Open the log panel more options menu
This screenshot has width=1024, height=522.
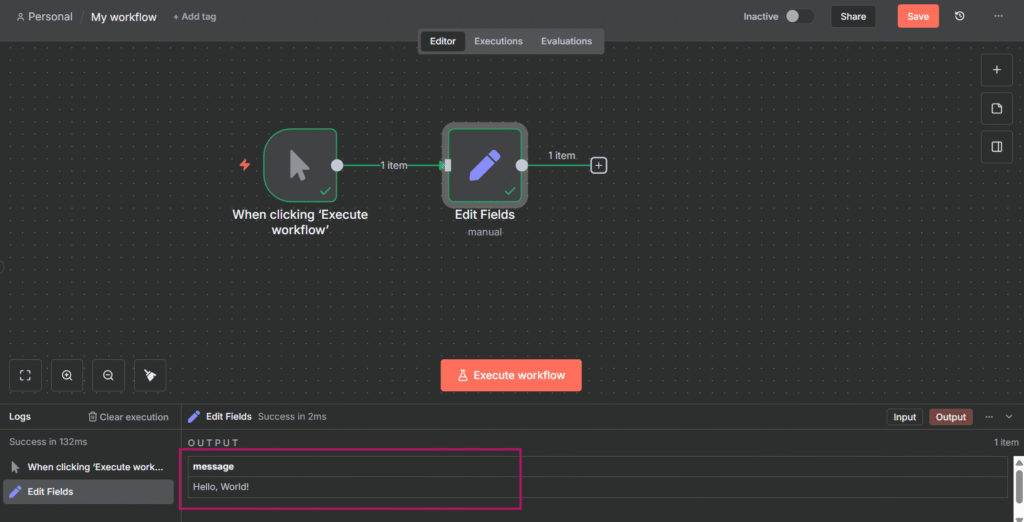(989, 417)
